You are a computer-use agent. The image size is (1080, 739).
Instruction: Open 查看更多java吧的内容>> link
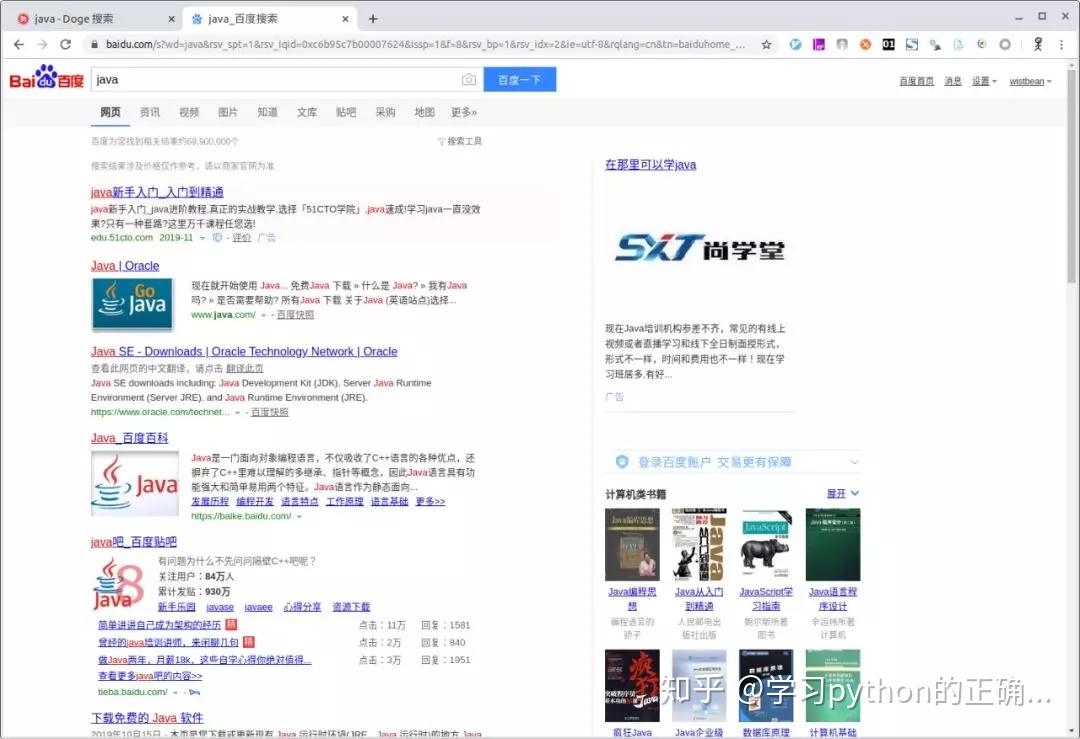(150, 676)
